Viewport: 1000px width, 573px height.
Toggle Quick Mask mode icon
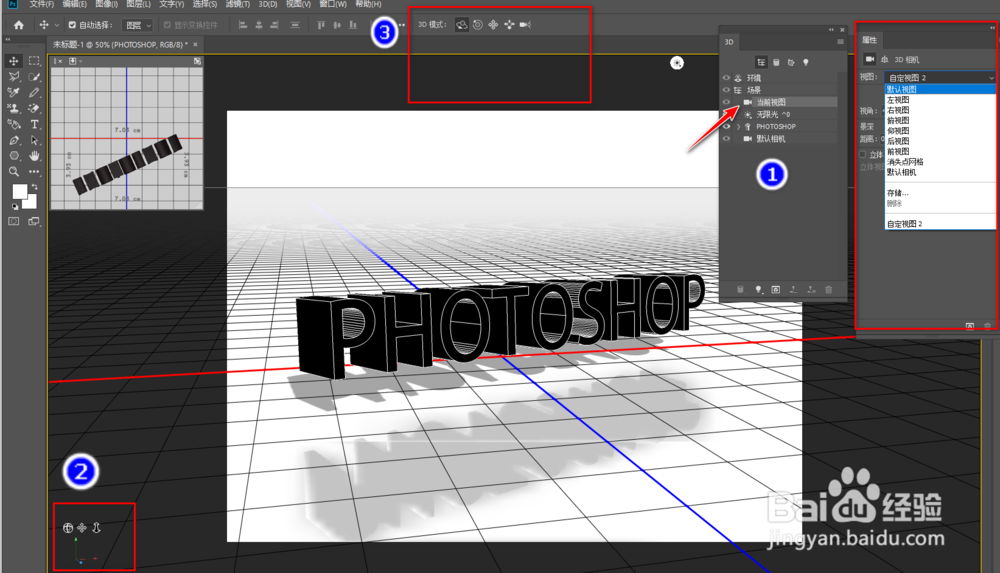(x=13, y=221)
